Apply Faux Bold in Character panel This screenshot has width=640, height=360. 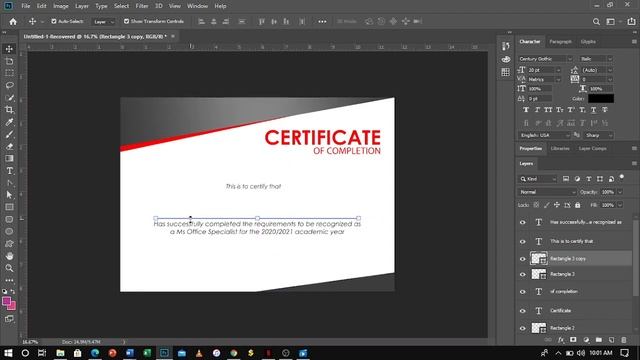(526, 110)
